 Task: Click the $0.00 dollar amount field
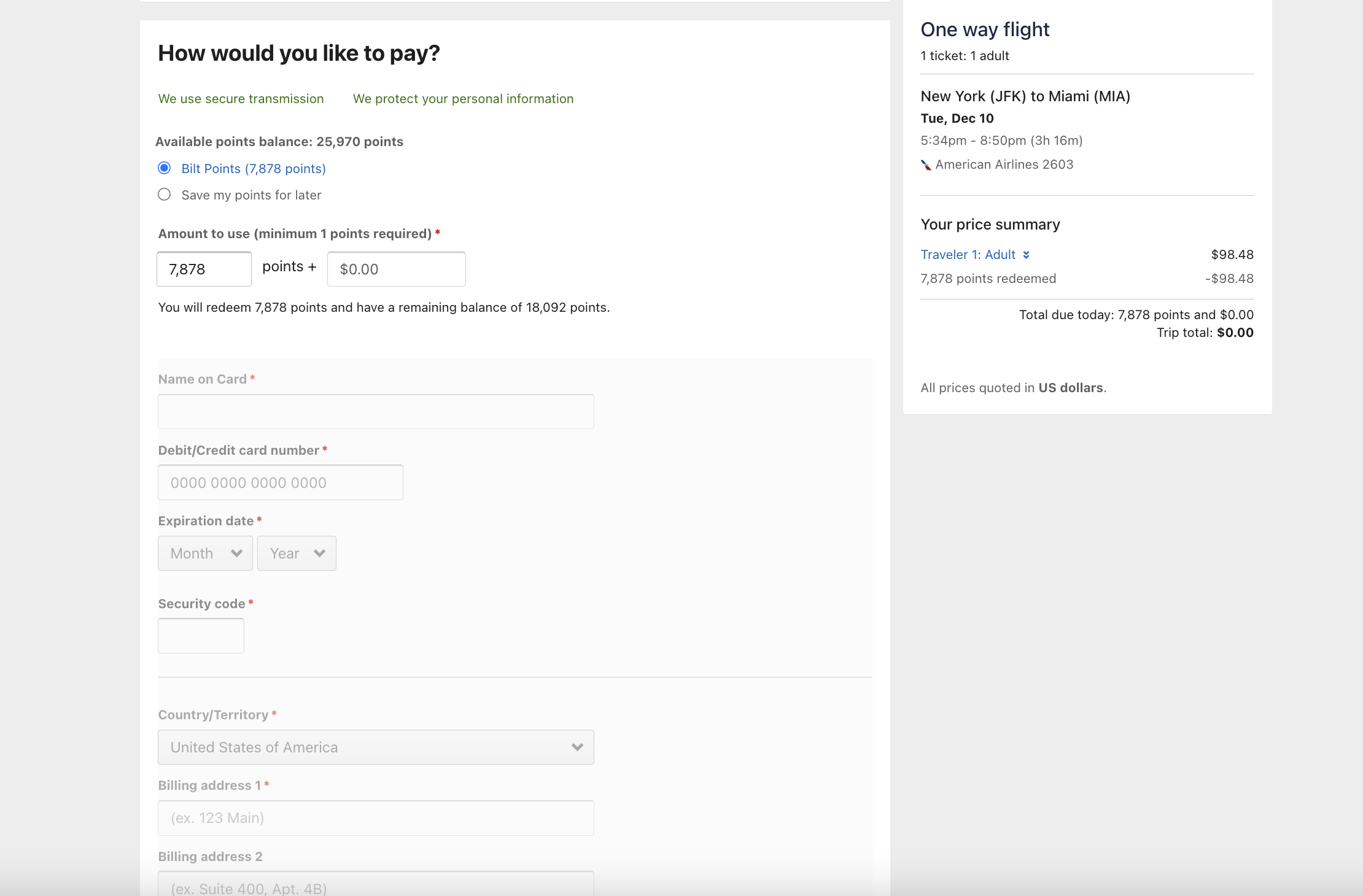[x=397, y=269]
